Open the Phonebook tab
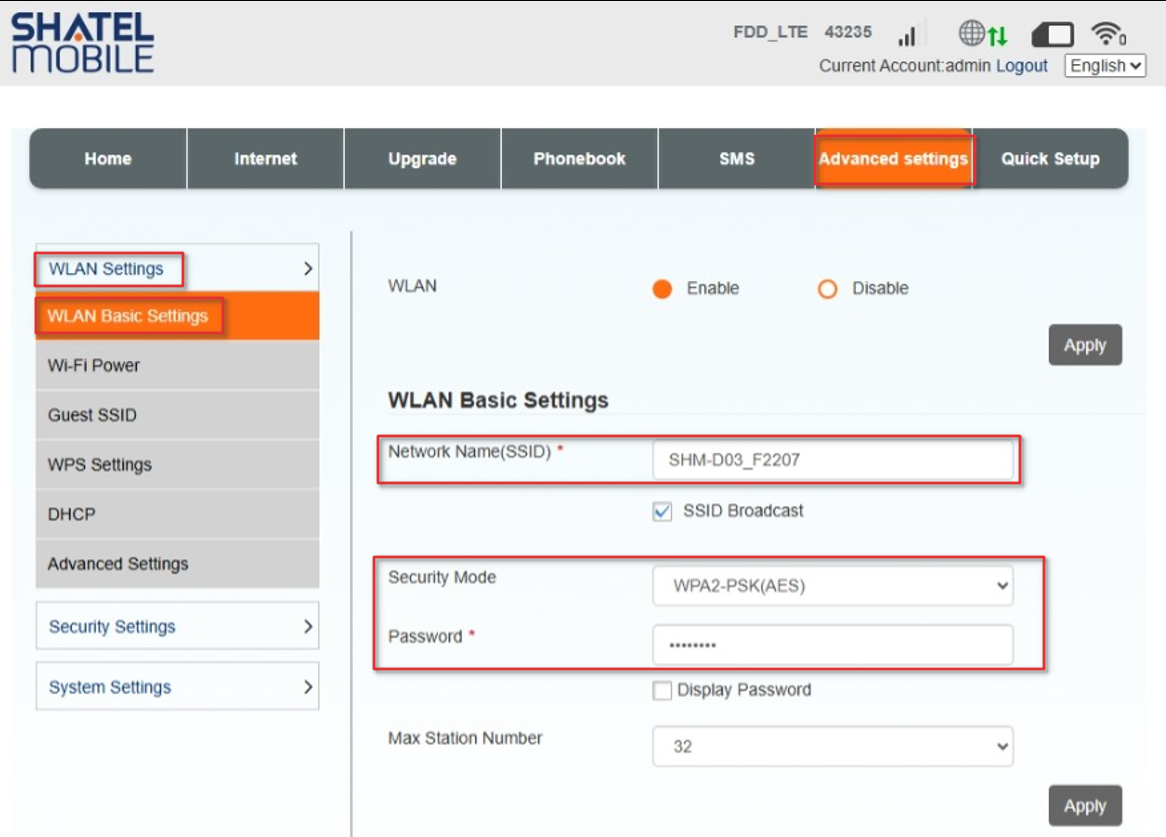This screenshot has height=837, width=1166. (x=579, y=158)
